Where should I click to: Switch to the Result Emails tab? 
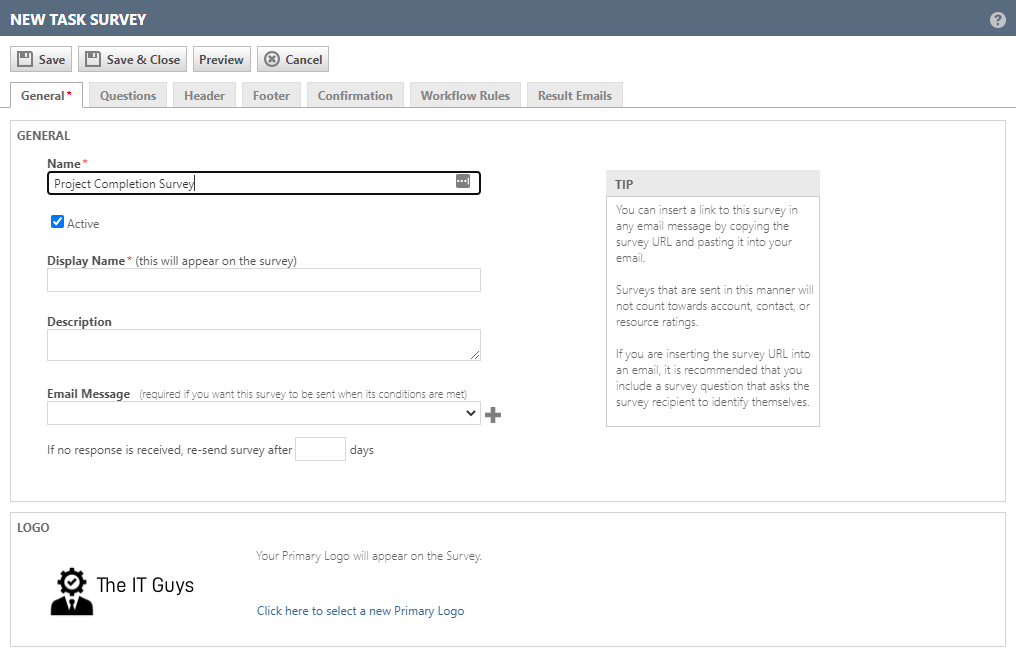point(574,96)
